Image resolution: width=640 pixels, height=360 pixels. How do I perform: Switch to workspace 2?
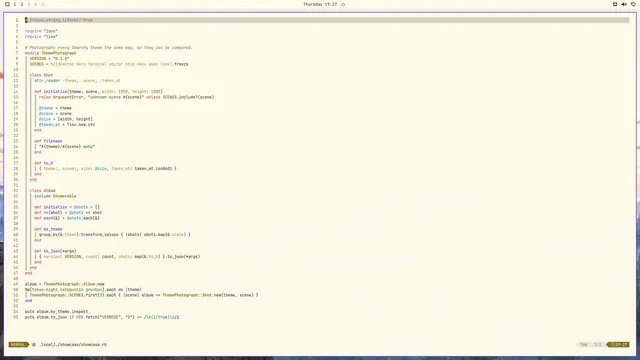pyautogui.click(x=22, y=4)
